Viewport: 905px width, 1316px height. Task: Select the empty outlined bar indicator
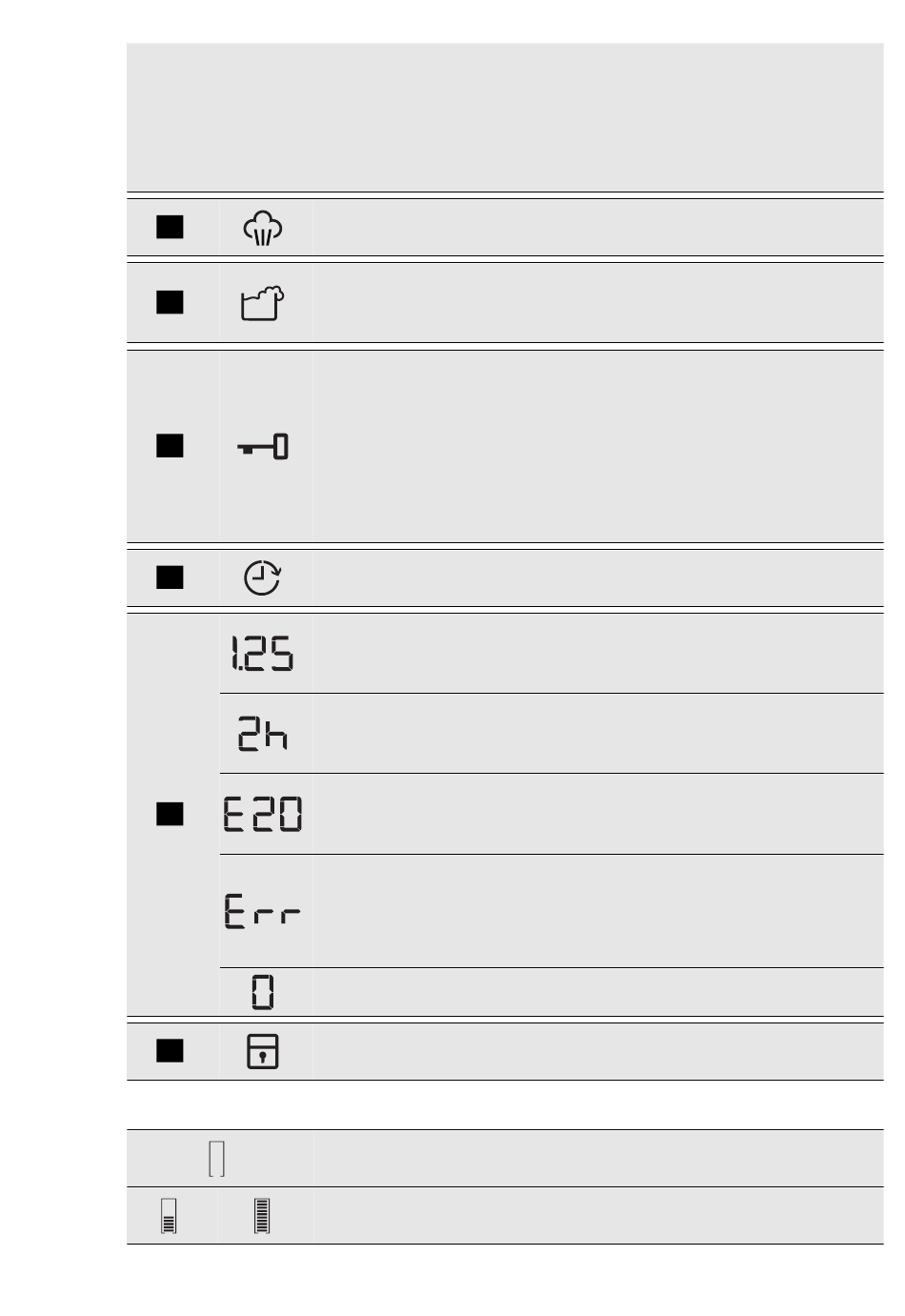(x=217, y=1159)
